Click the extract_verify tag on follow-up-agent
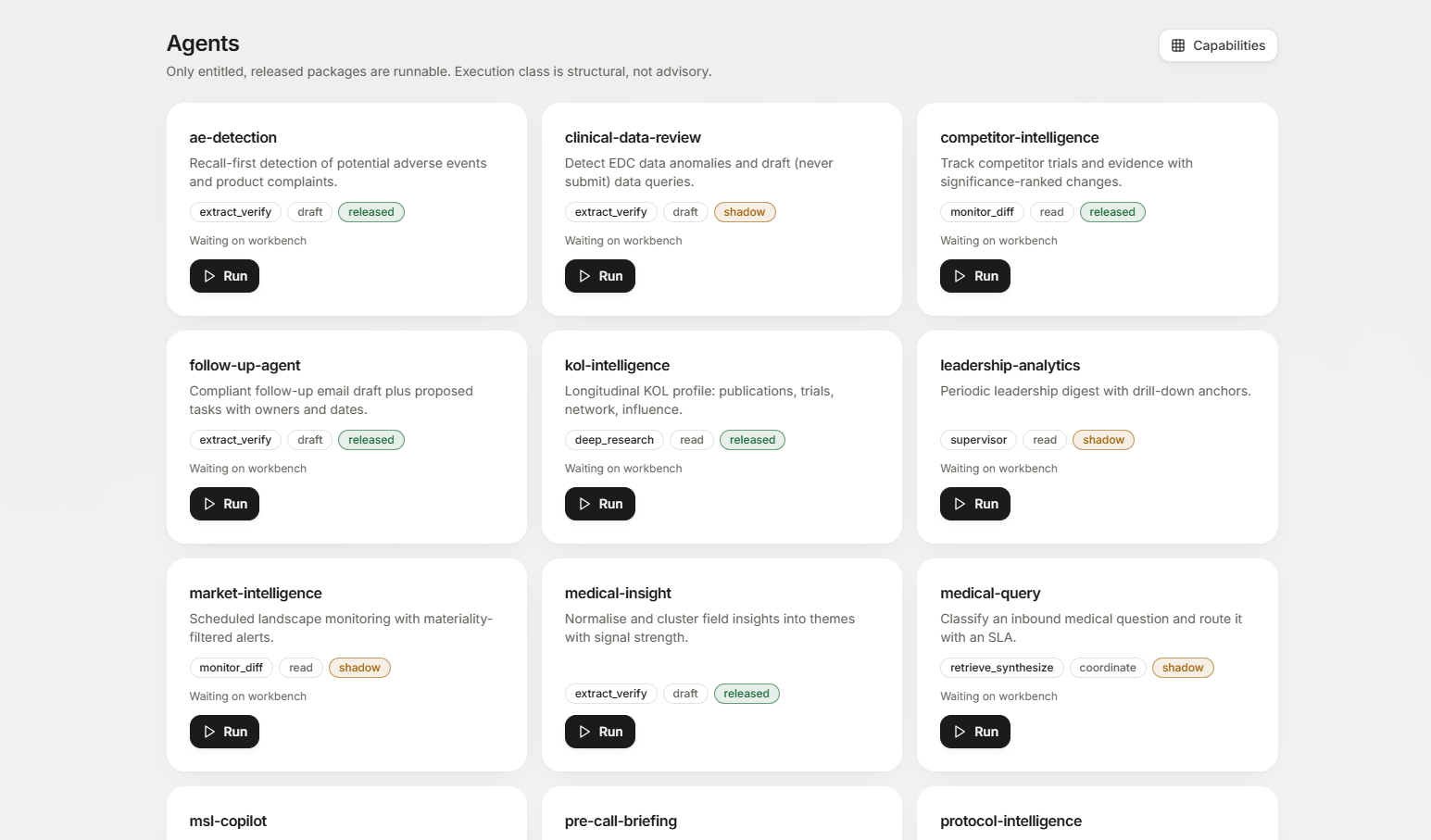The image size is (1431, 840). 235,440
